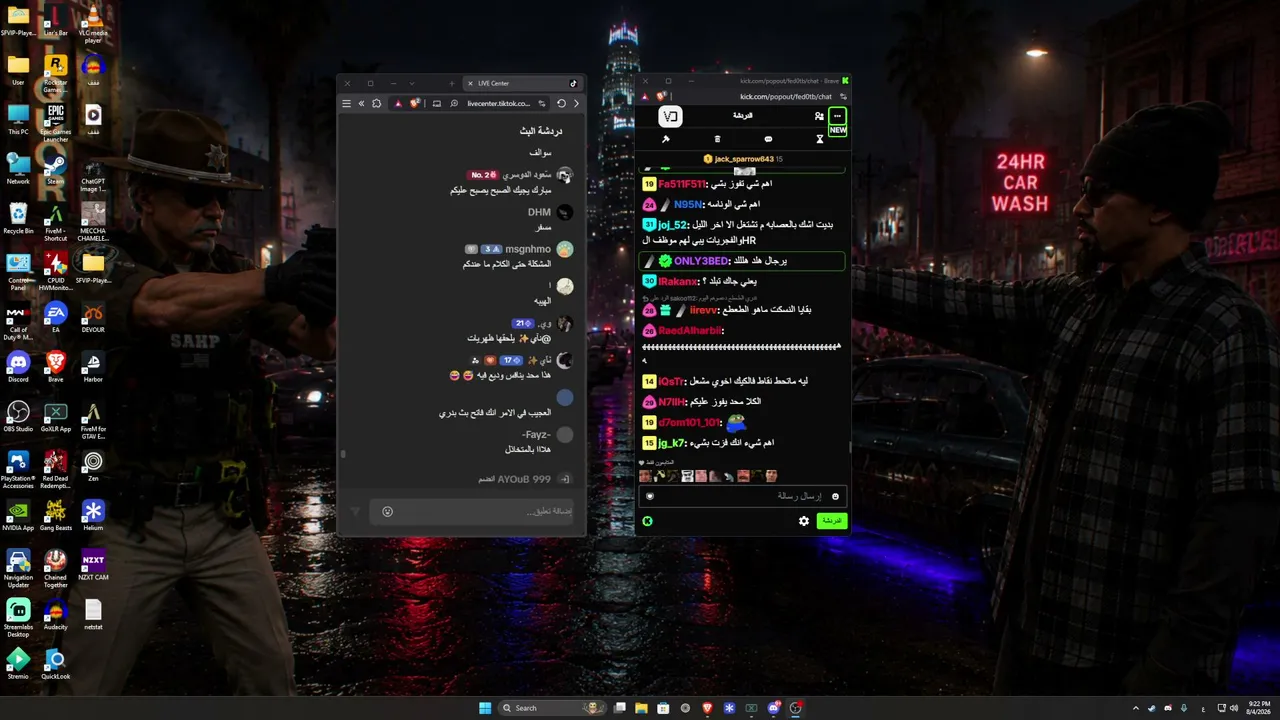Open the This PC desktop icon
1280x720 pixels.
[18, 119]
